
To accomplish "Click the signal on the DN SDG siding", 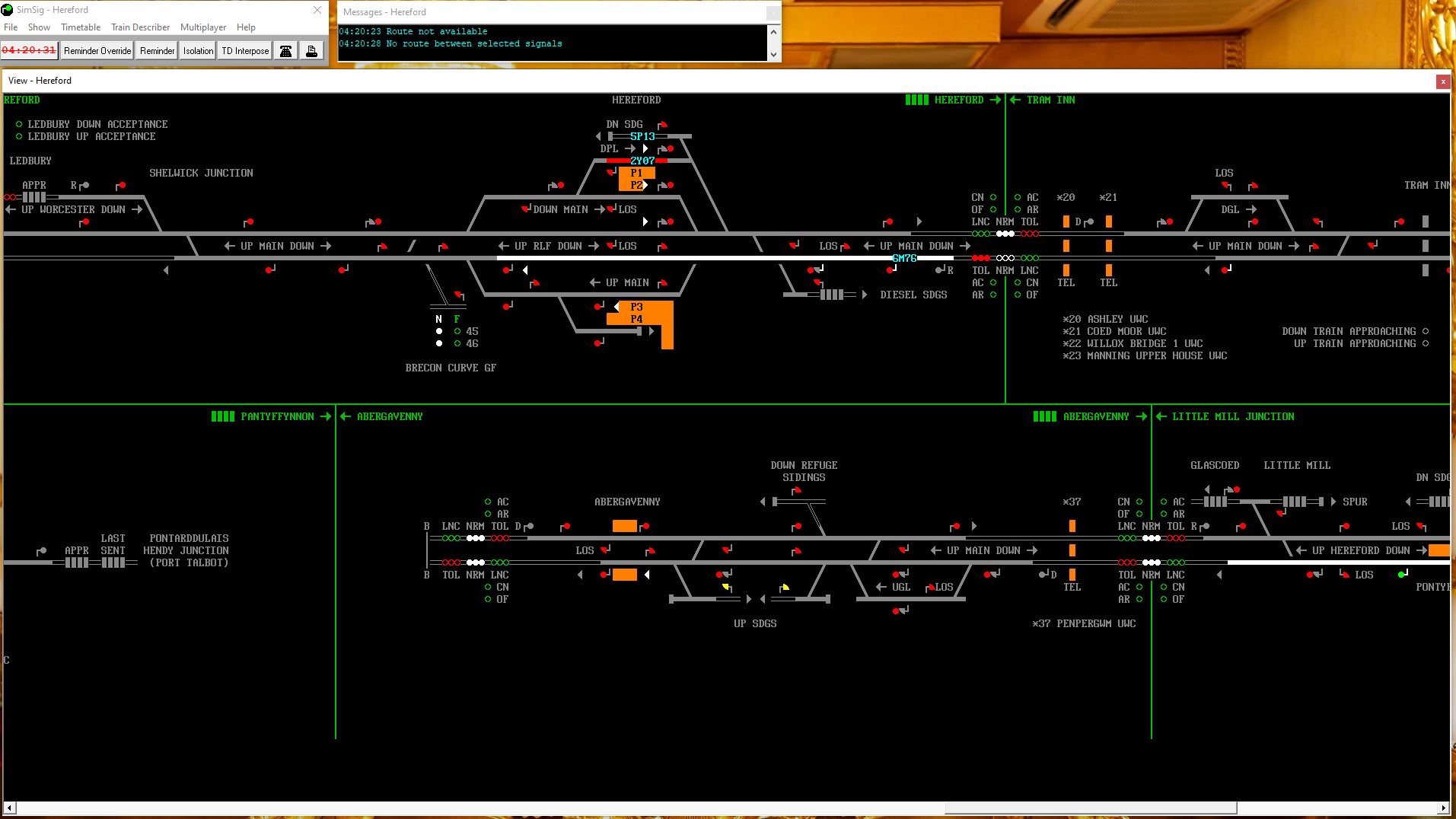I will pos(663,124).
